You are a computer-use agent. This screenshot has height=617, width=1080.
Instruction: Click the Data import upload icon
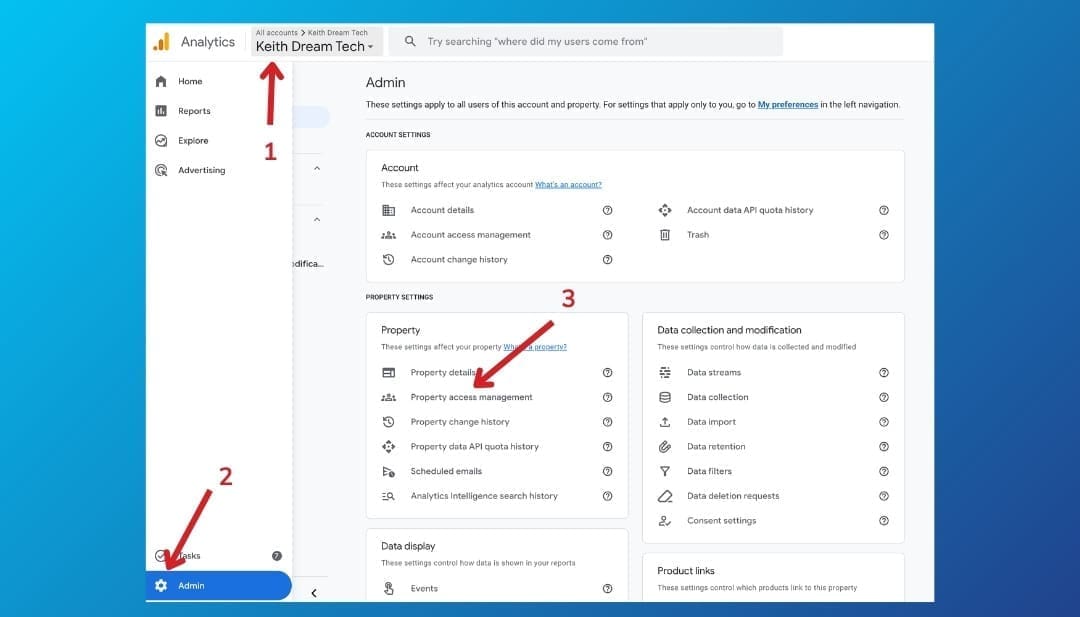(x=665, y=422)
